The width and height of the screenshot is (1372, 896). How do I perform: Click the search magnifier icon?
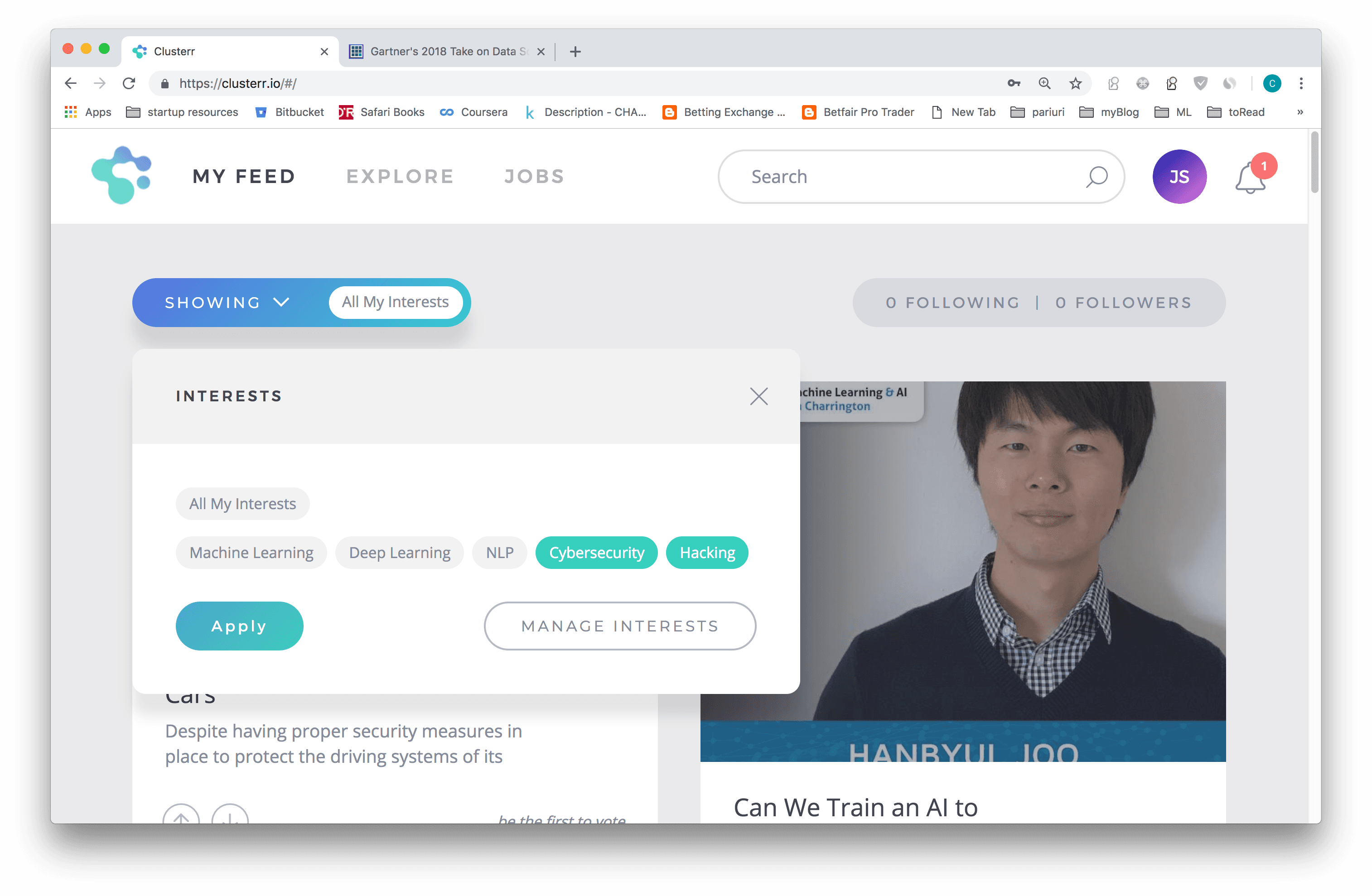(x=1097, y=176)
